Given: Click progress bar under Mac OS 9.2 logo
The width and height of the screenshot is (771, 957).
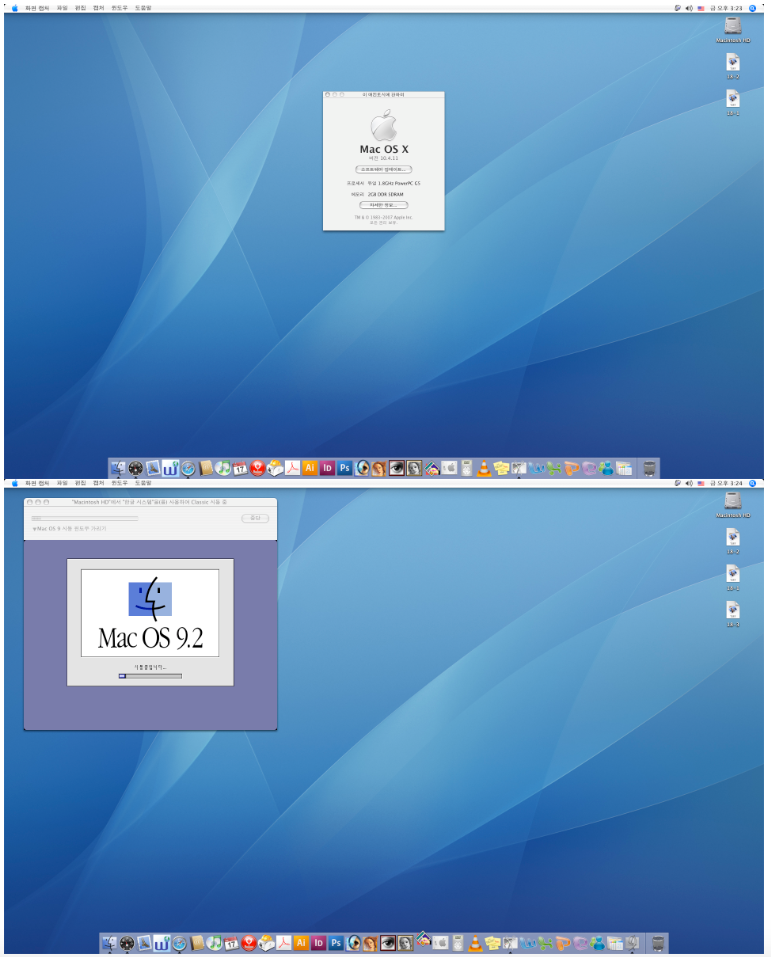Looking at the screenshot, I should click(x=150, y=676).
